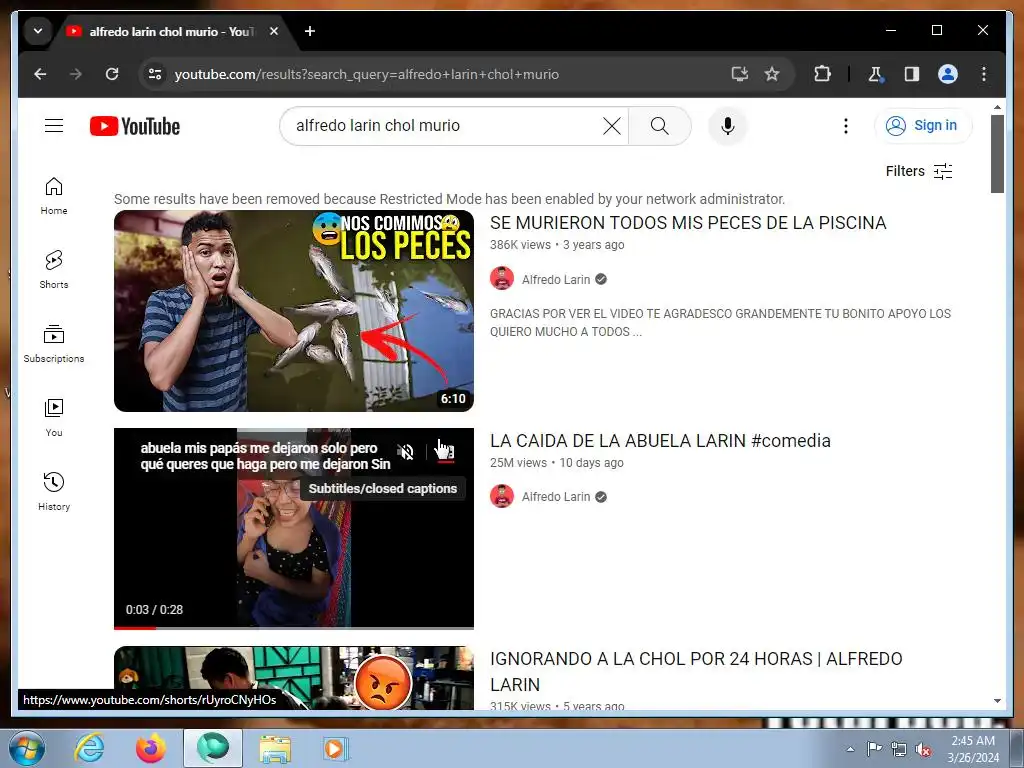Launch Internet Explorer from taskbar

(x=89, y=748)
